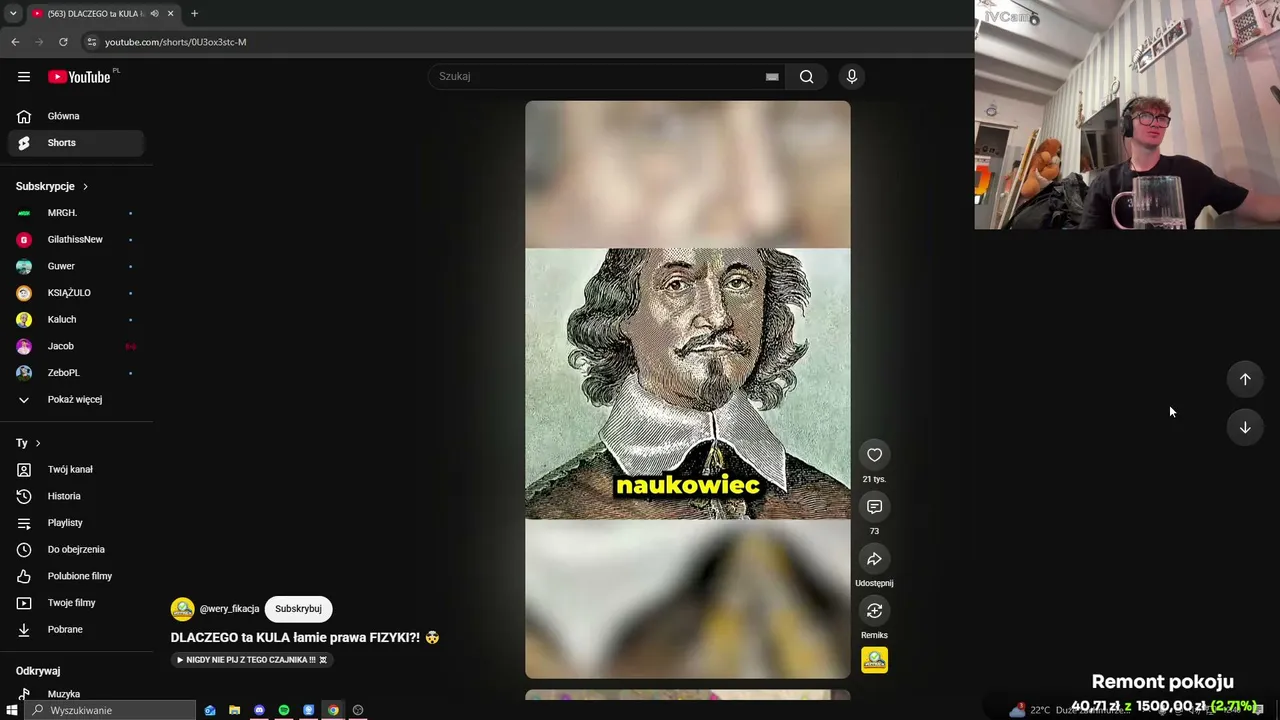Image resolution: width=1280 pixels, height=720 pixels.
Task: Open the on-screen keyboard in search box
Action: tap(772, 76)
